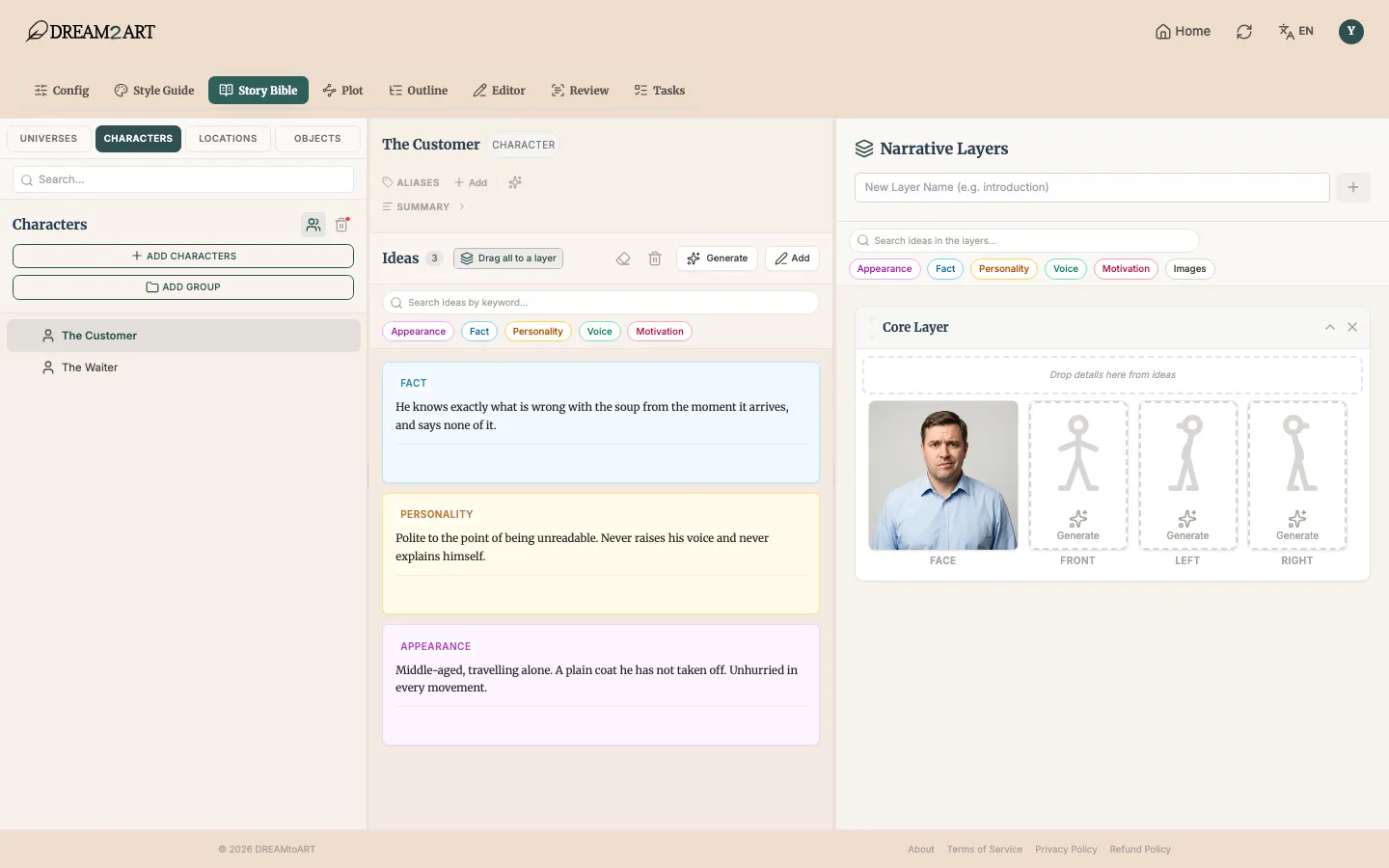Switch to the UNIVERSES tab
The height and width of the screenshot is (868, 1389).
pyautogui.click(x=48, y=139)
